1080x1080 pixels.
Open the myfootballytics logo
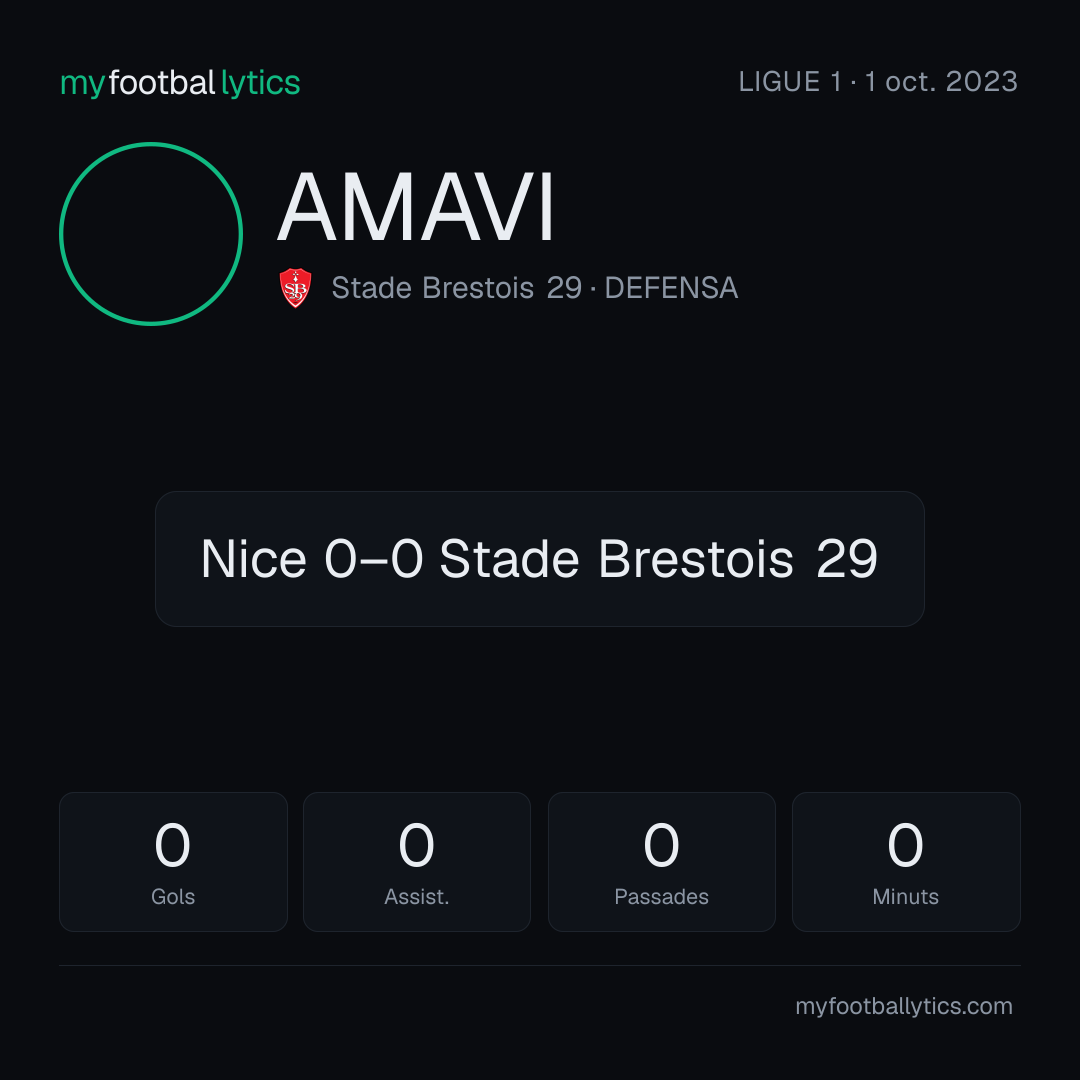[x=180, y=83]
